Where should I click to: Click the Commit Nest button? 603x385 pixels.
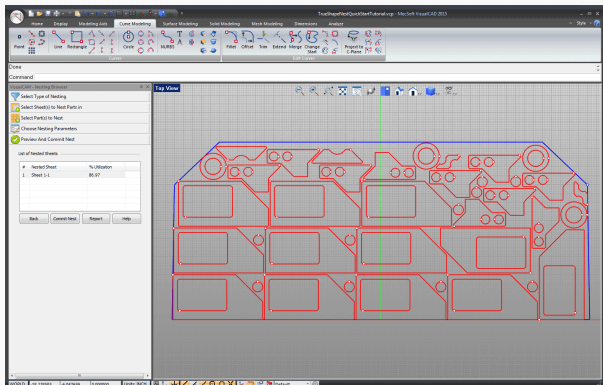click(65, 218)
